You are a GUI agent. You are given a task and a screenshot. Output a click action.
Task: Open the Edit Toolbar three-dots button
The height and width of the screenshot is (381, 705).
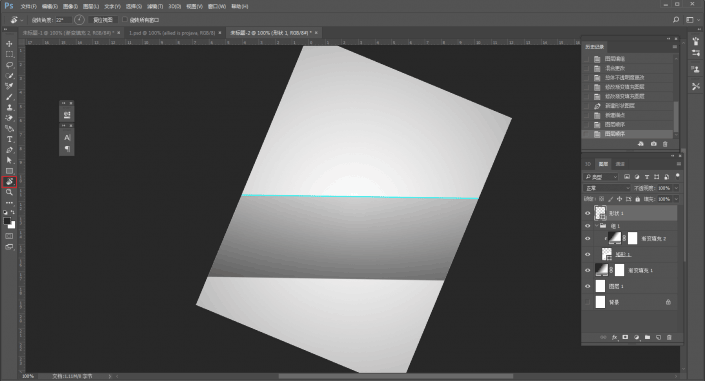tap(9, 203)
